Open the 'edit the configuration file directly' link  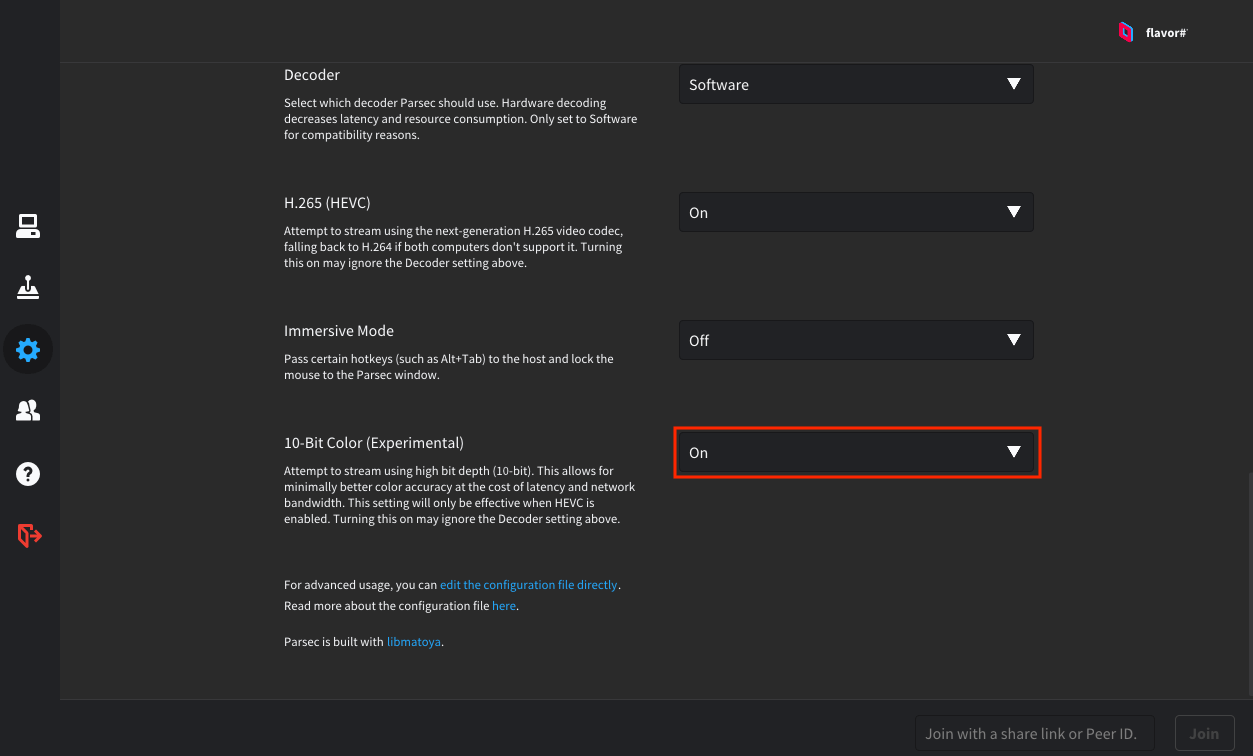[528, 585]
